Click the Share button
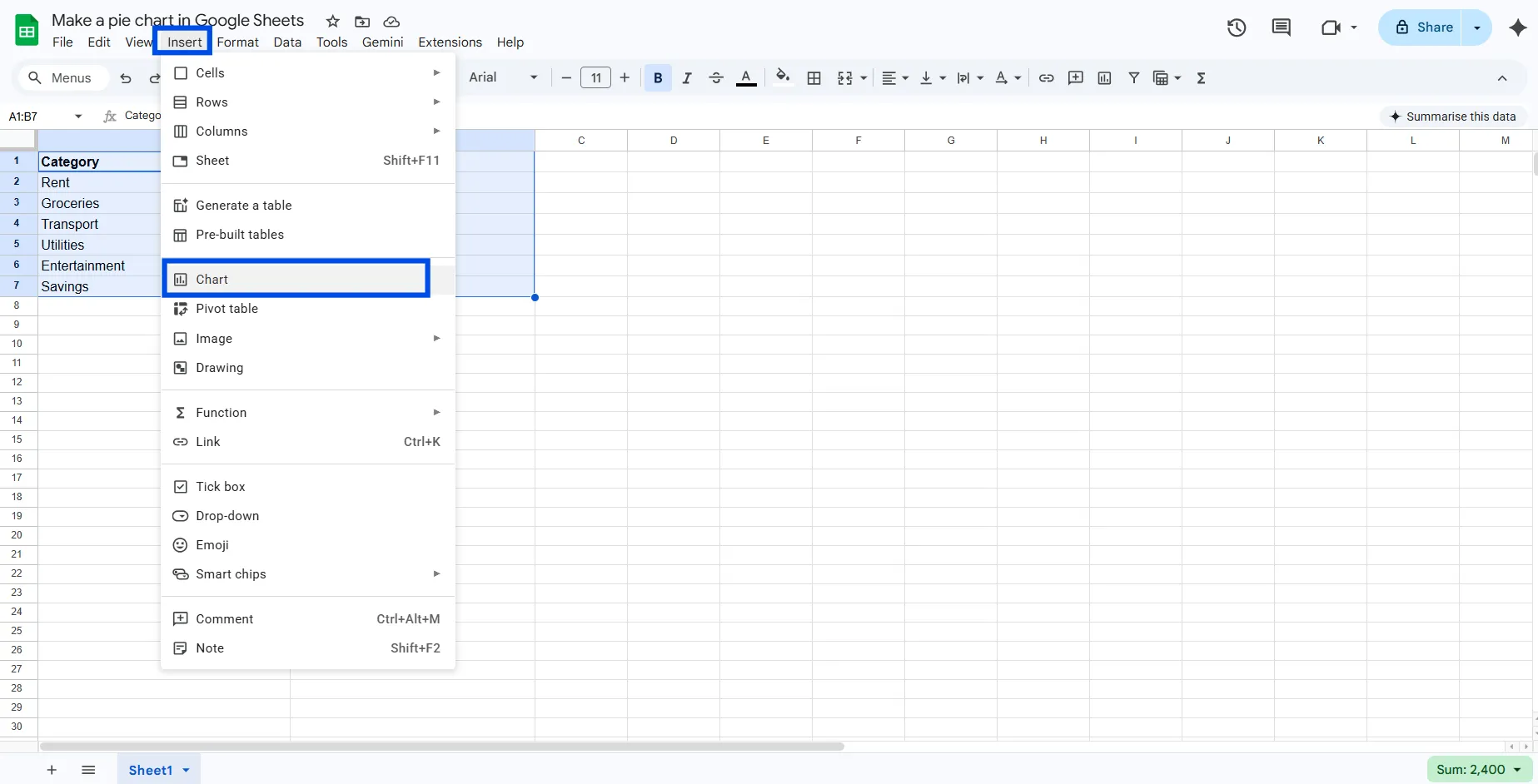Screen dimensions: 1538x784 pos(1424,27)
